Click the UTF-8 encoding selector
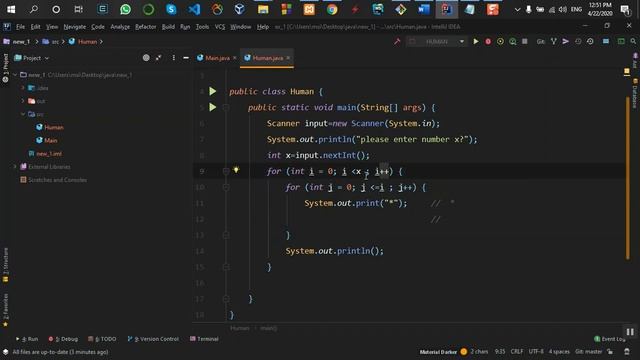This screenshot has width=640, height=360. pos(536,351)
